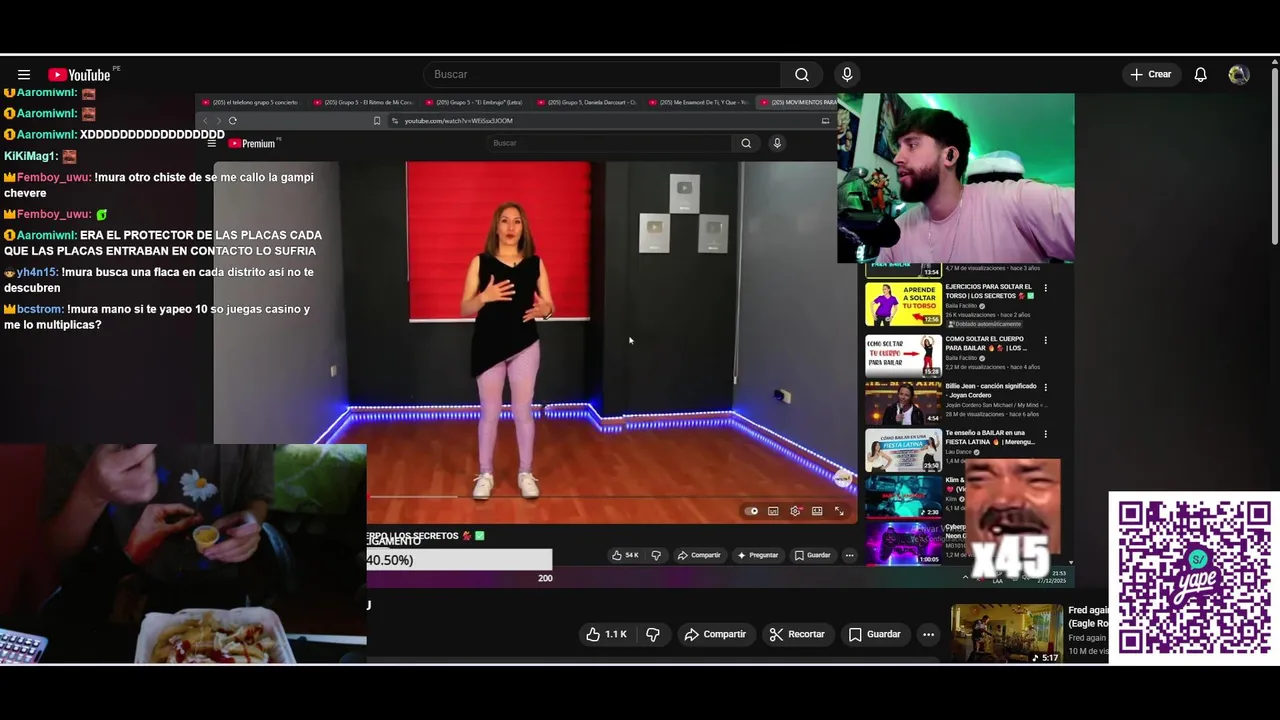Select the 'MOVIMIENTOS PARA' browser tab
Screen dimensions: 1280x720
click(x=797, y=102)
